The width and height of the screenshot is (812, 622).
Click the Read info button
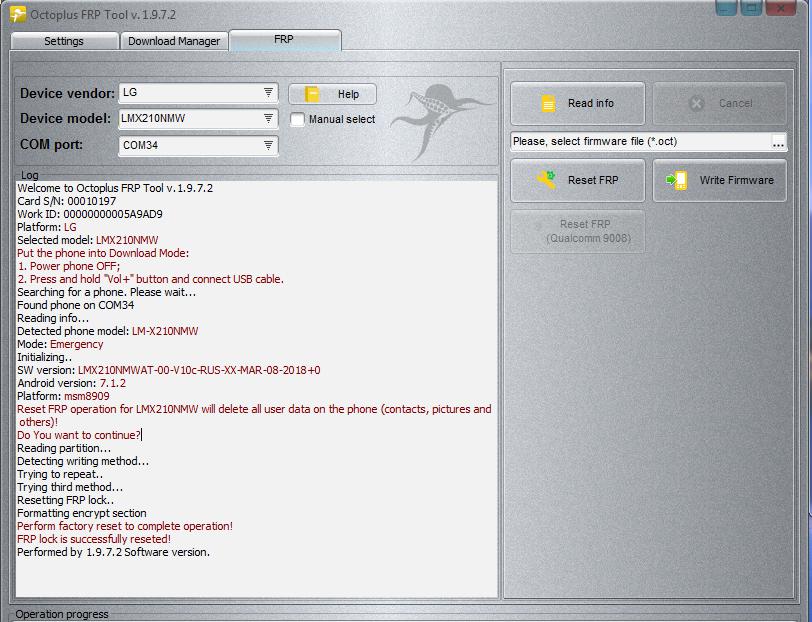click(578, 104)
